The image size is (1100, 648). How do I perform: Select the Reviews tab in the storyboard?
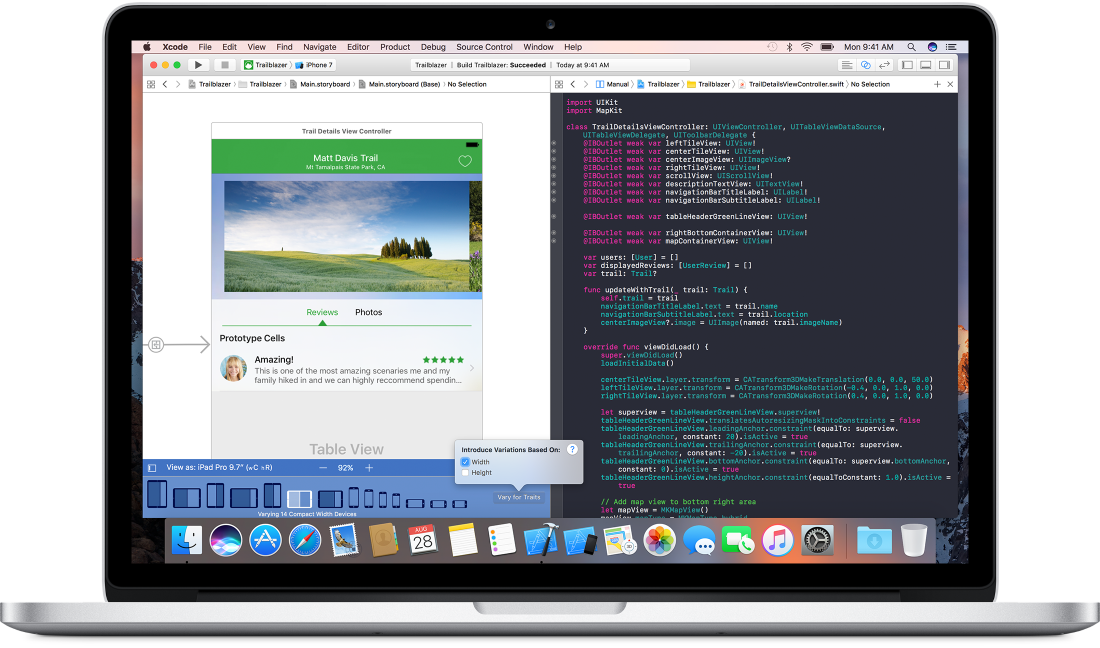[x=322, y=312]
